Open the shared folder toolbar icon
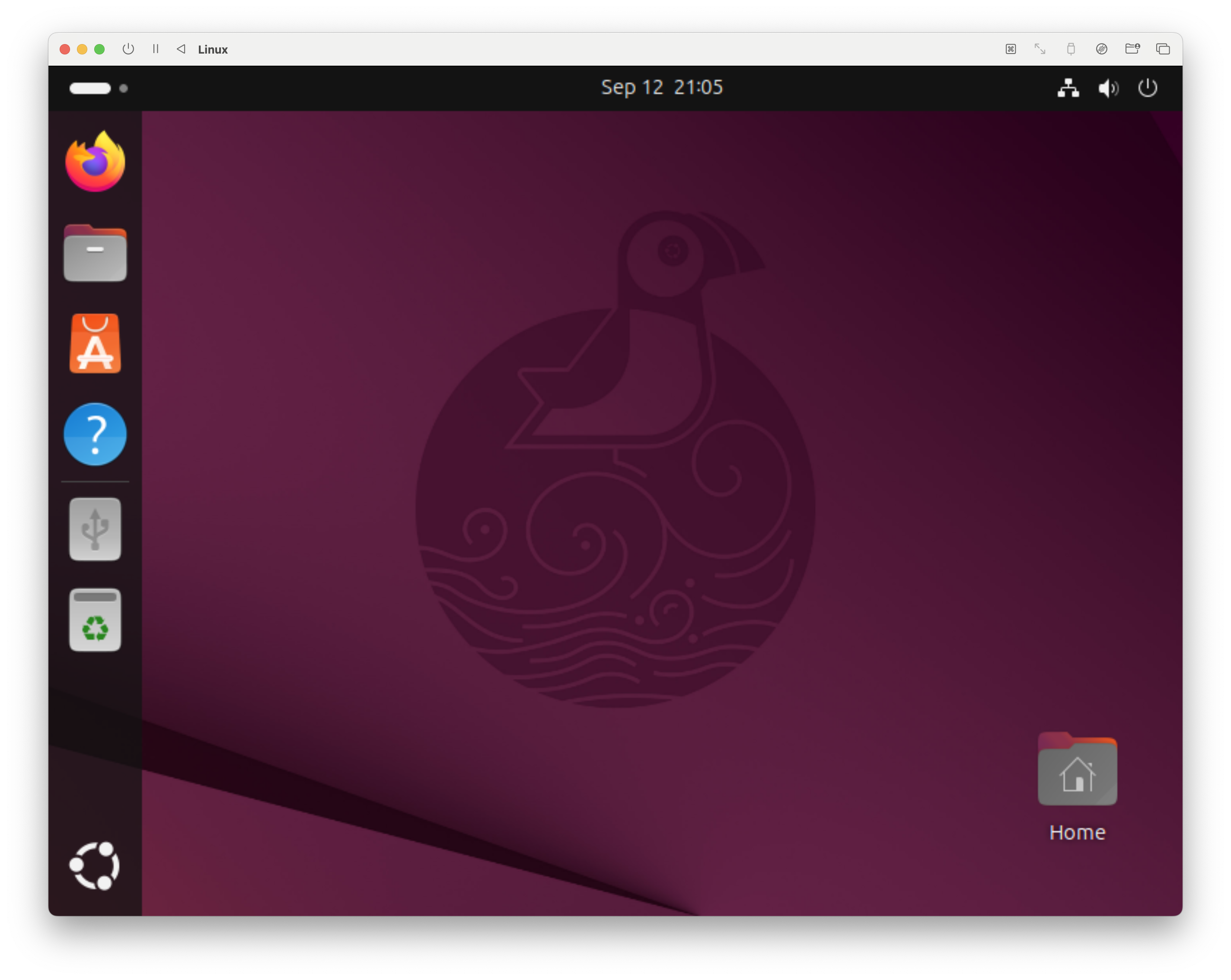 click(x=1132, y=49)
